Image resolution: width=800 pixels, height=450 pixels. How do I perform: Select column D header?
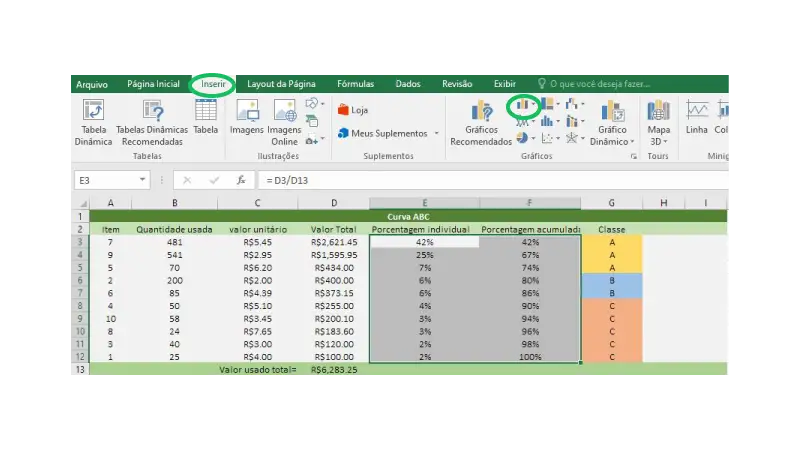pyautogui.click(x=334, y=203)
